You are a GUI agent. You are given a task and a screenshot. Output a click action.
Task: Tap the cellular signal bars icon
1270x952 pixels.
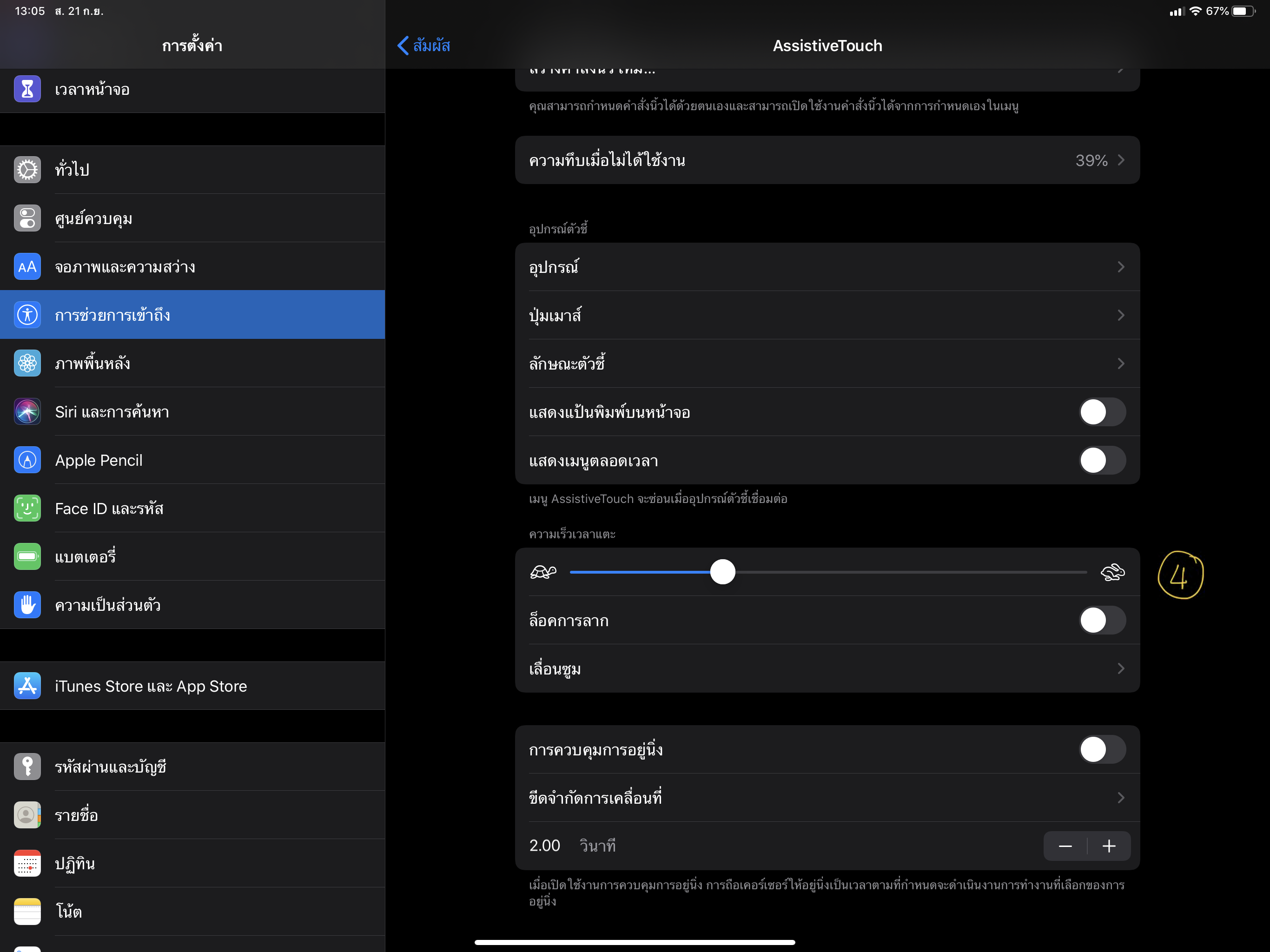1177,12
